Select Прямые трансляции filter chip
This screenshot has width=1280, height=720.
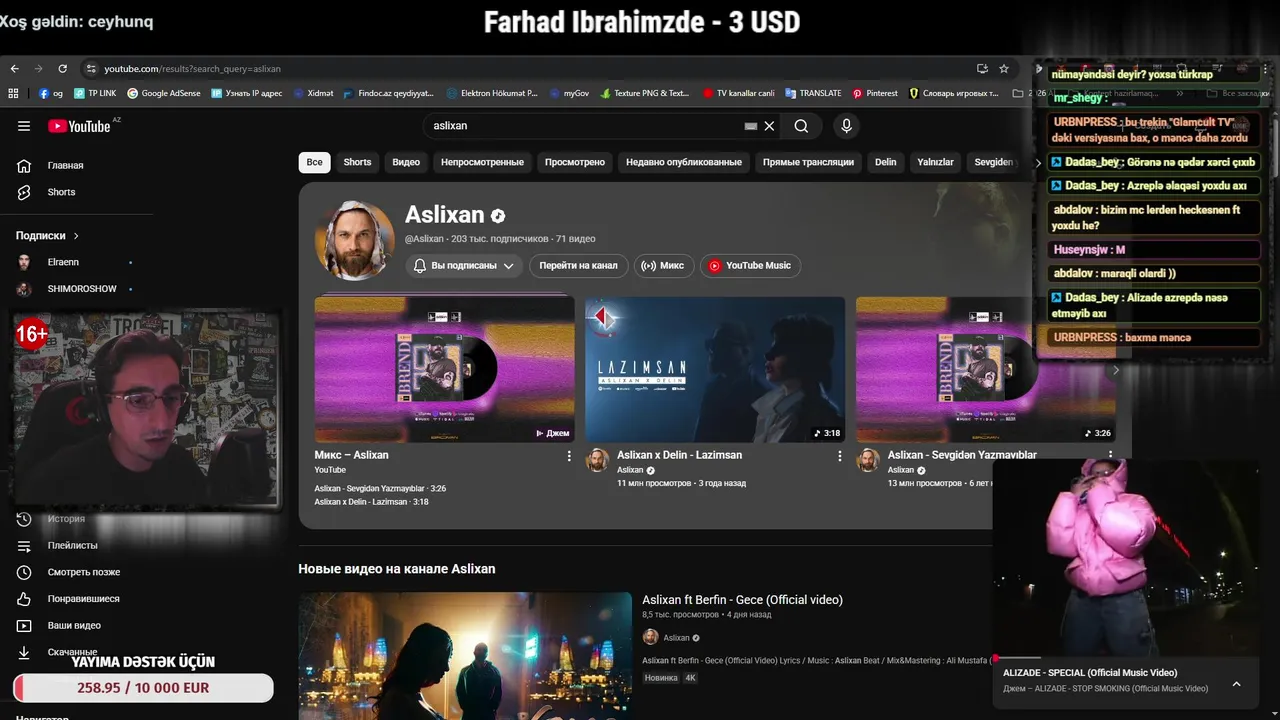pos(808,162)
